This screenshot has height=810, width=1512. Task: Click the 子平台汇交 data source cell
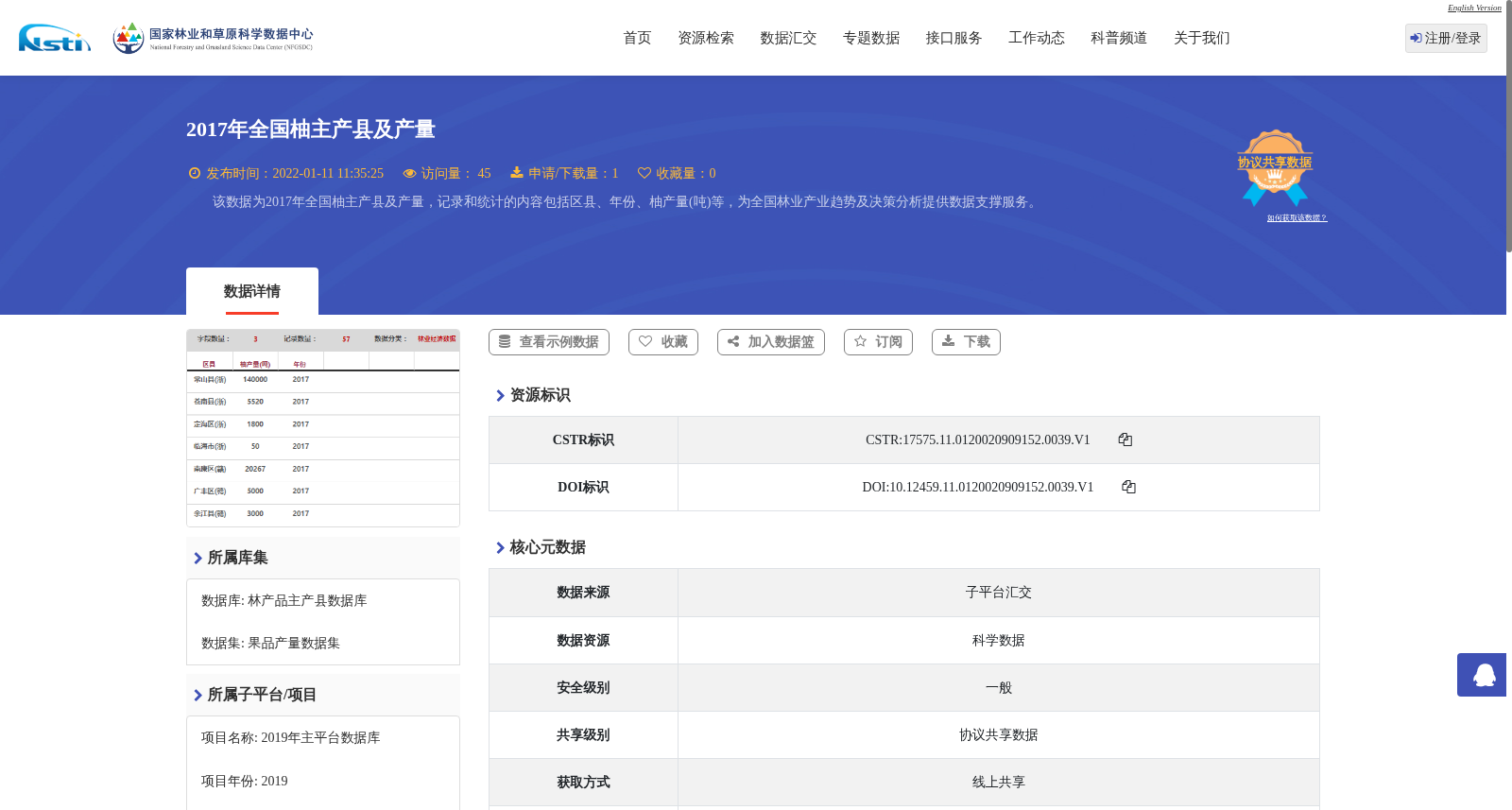coord(999,593)
